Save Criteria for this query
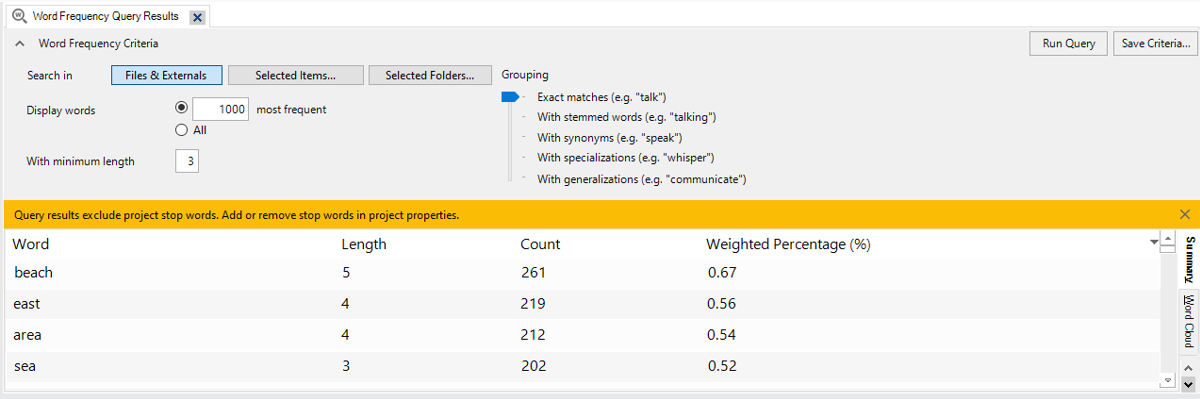This screenshot has height=399, width=1200. (1155, 43)
